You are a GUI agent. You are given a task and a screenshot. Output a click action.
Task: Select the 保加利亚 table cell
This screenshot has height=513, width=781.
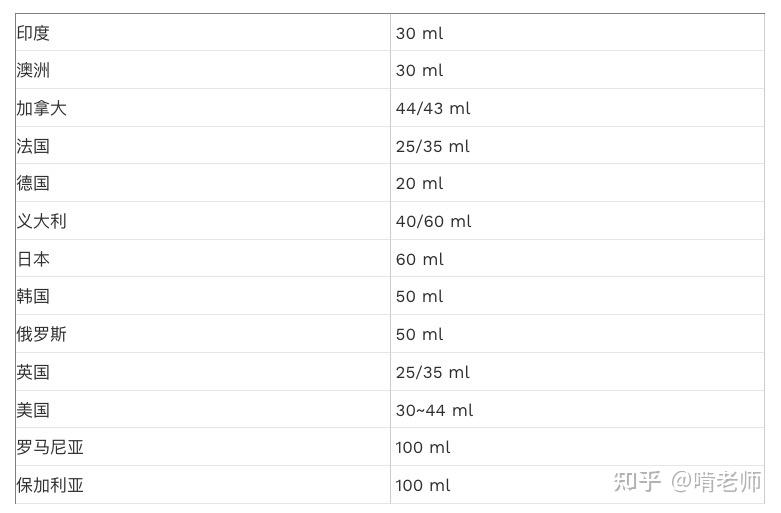(50, 485)
